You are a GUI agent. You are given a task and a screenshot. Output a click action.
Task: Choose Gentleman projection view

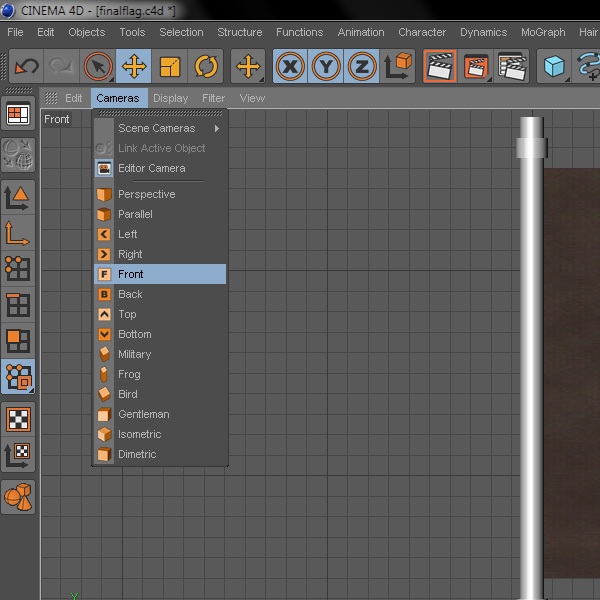tap(160, 414)
